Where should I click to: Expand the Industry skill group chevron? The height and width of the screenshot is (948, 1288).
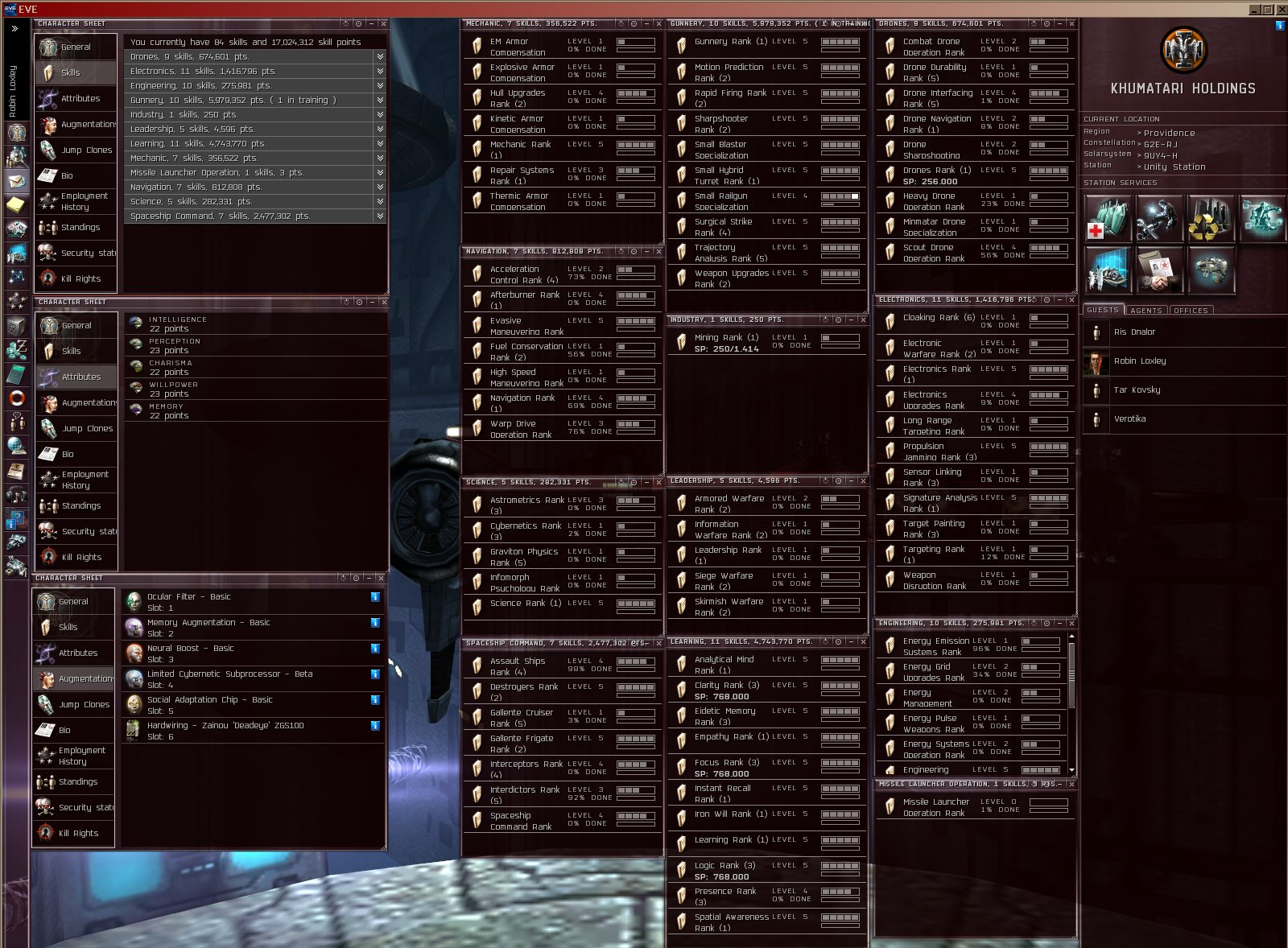pyautogui.click(x=380, y=115)
